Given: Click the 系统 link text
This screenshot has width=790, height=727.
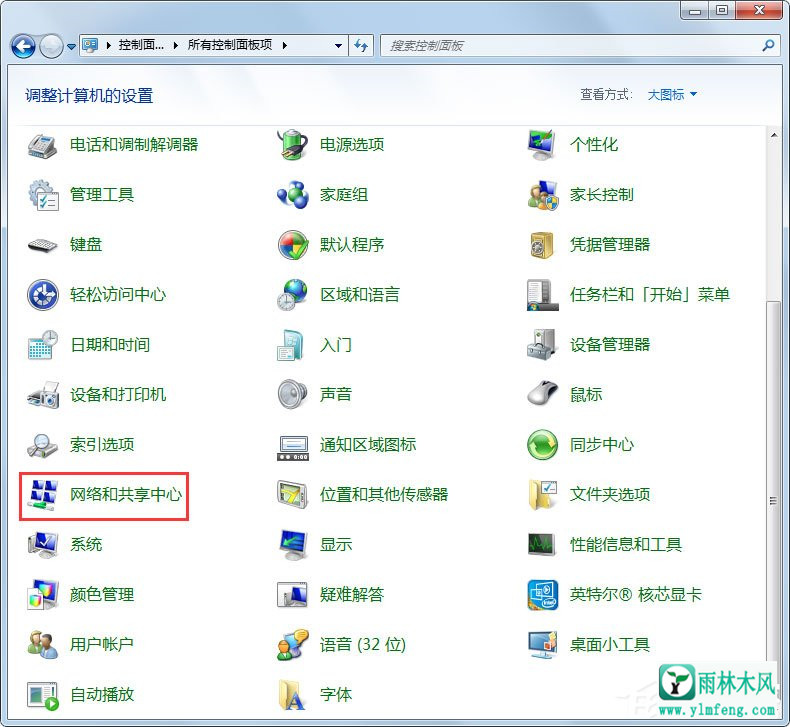Looking at the screenshot, I should 86,545.
